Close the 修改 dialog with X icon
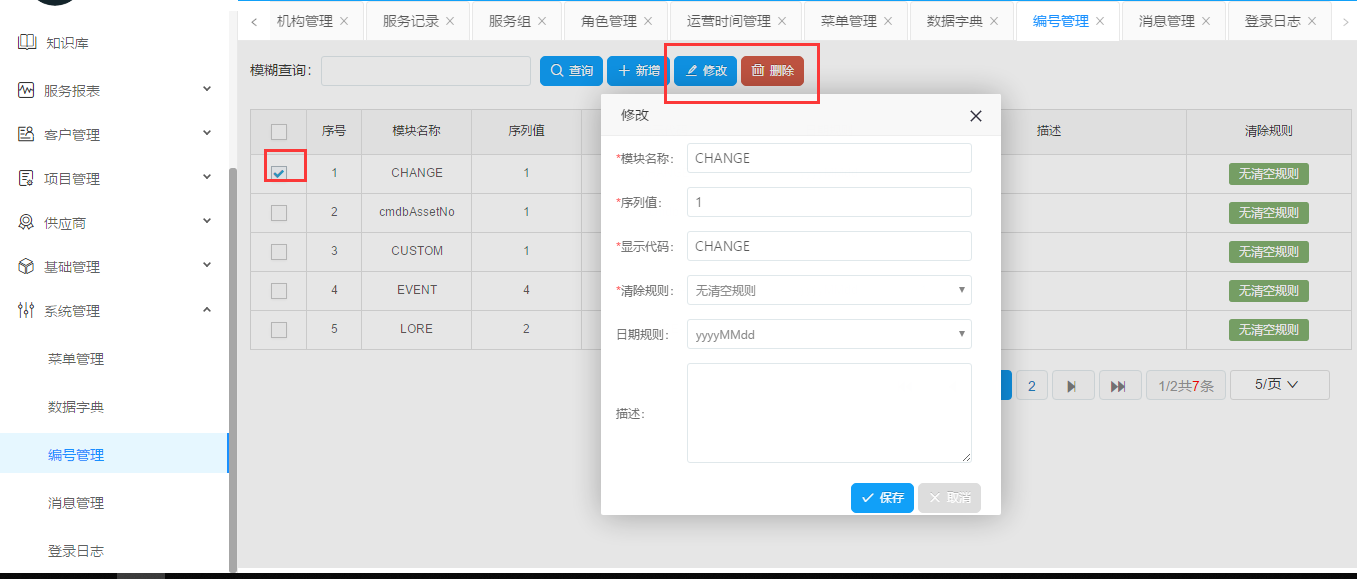This screenshot has width=1357, height=579. pos(976,116)
